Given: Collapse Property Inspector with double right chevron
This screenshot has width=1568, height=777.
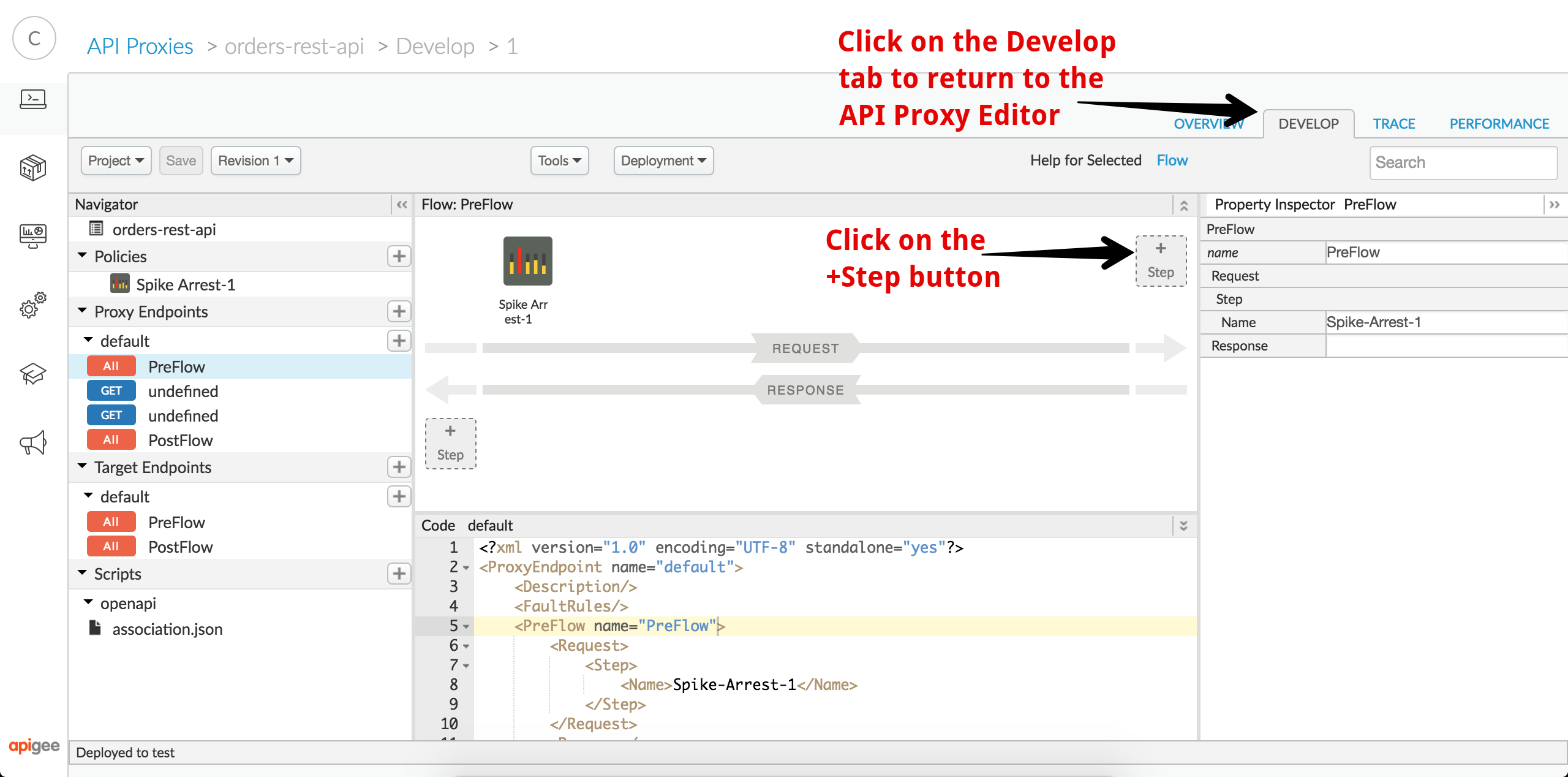Looking at the screenshot, I should [1555, 205].
